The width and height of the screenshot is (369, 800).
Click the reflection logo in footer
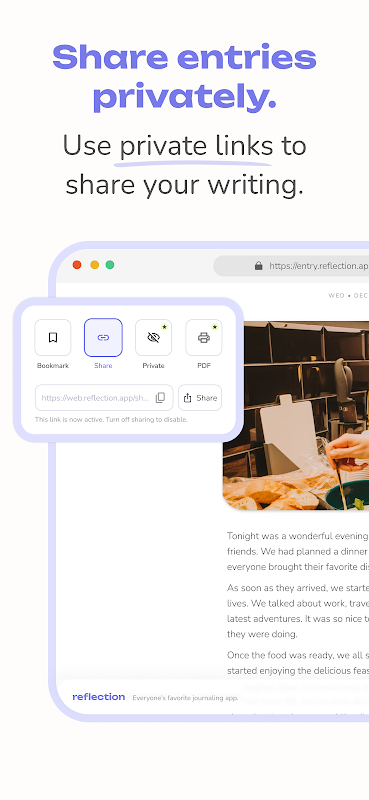[x=99, y=696]
